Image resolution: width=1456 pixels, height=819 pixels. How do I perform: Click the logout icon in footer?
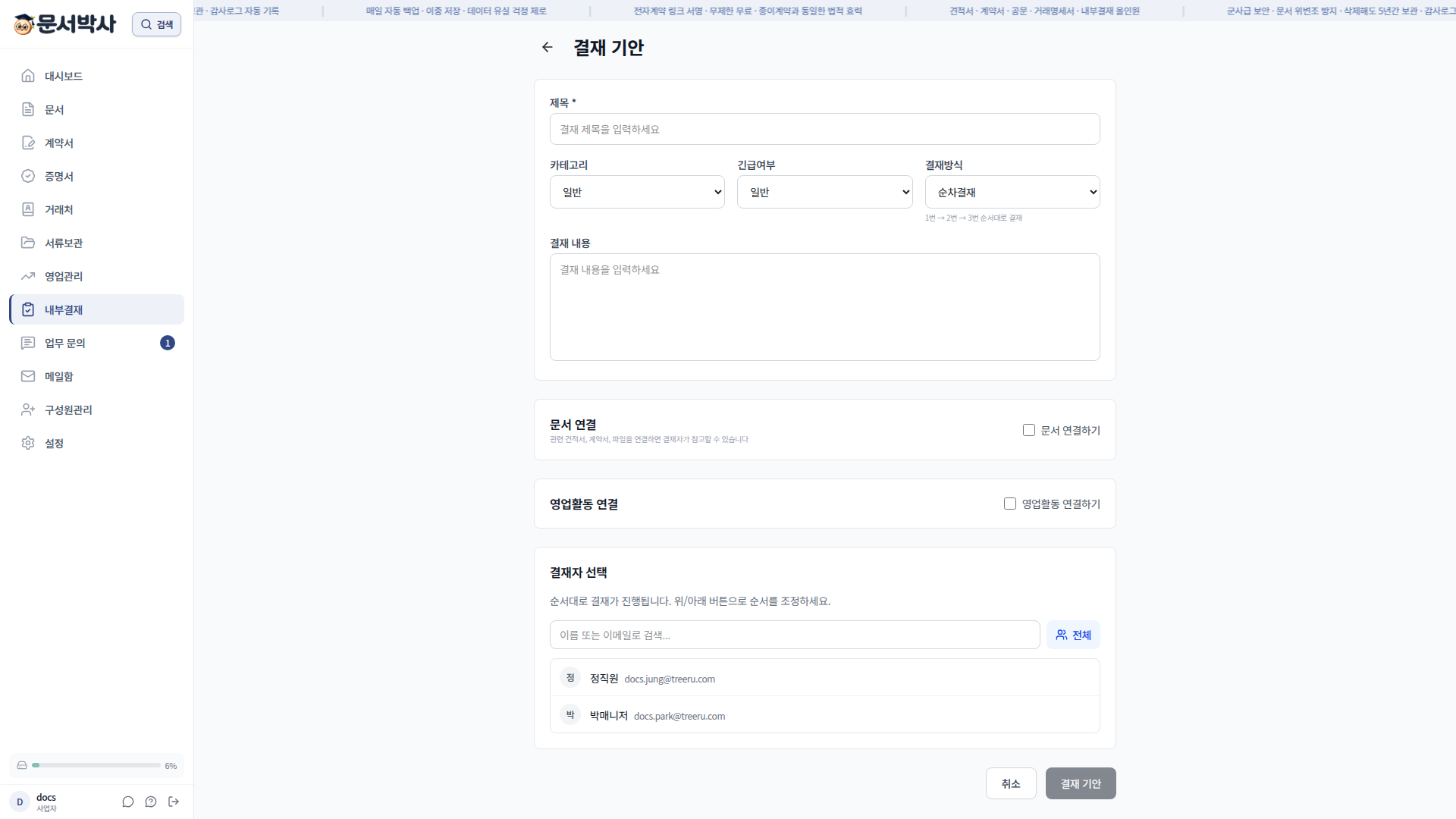[x=174, y=802]
